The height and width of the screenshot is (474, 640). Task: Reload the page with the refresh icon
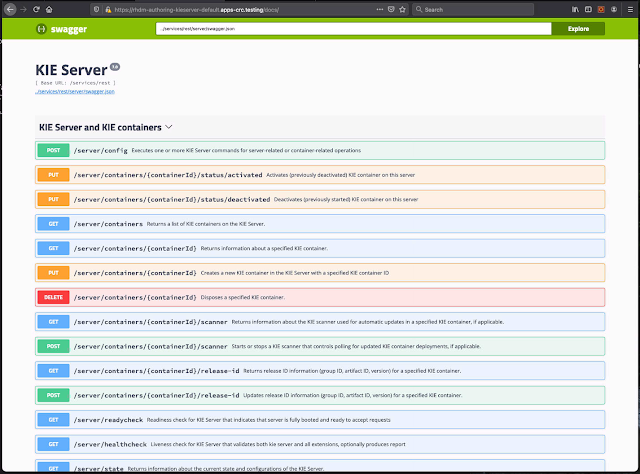[x=36, y=9]
